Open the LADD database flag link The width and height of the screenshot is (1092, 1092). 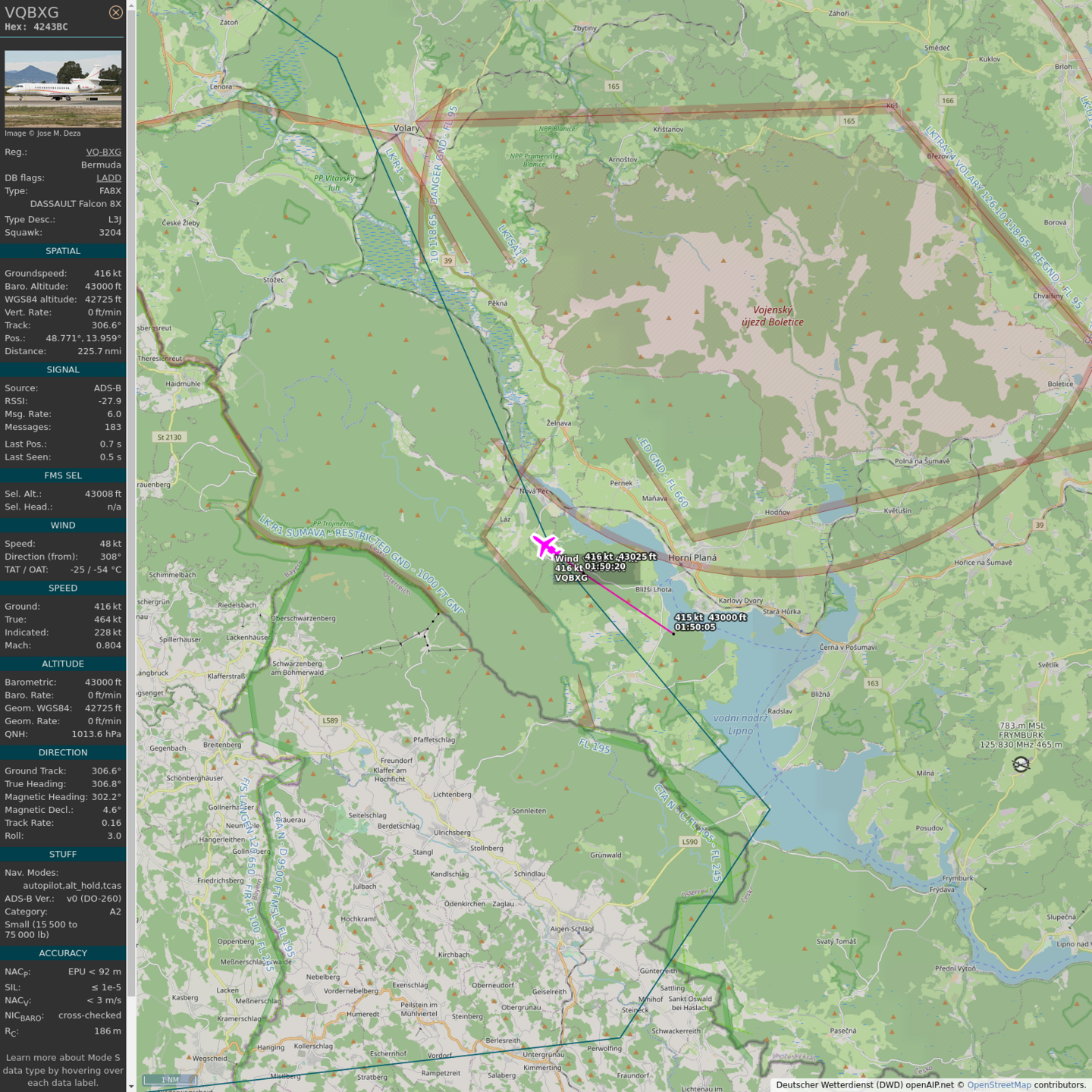pos(108,177)
